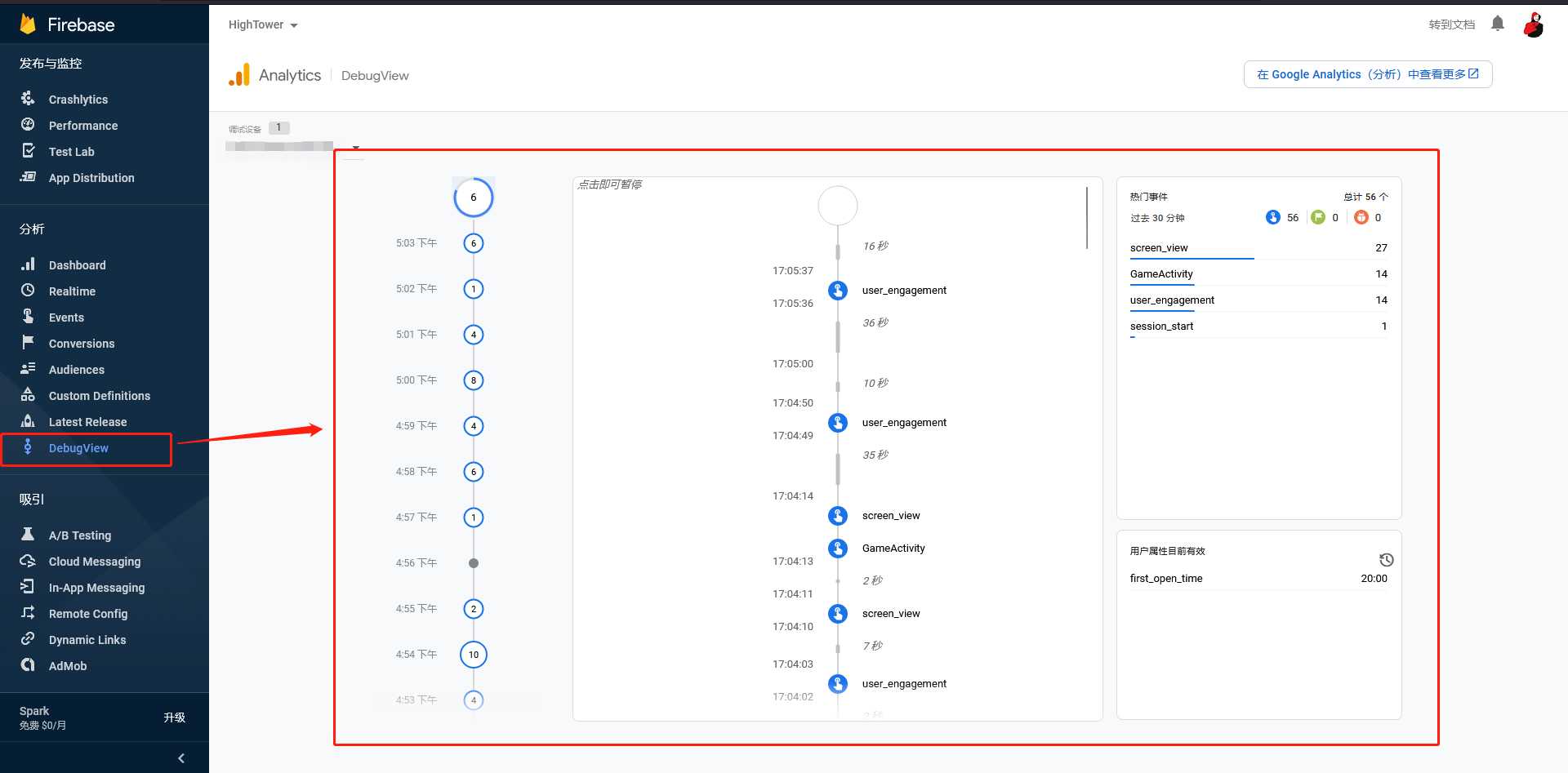Viewport: 1568px width, 773px height.
Task: Click the seconds stream scrollbar
Action: pos(1087,218)
